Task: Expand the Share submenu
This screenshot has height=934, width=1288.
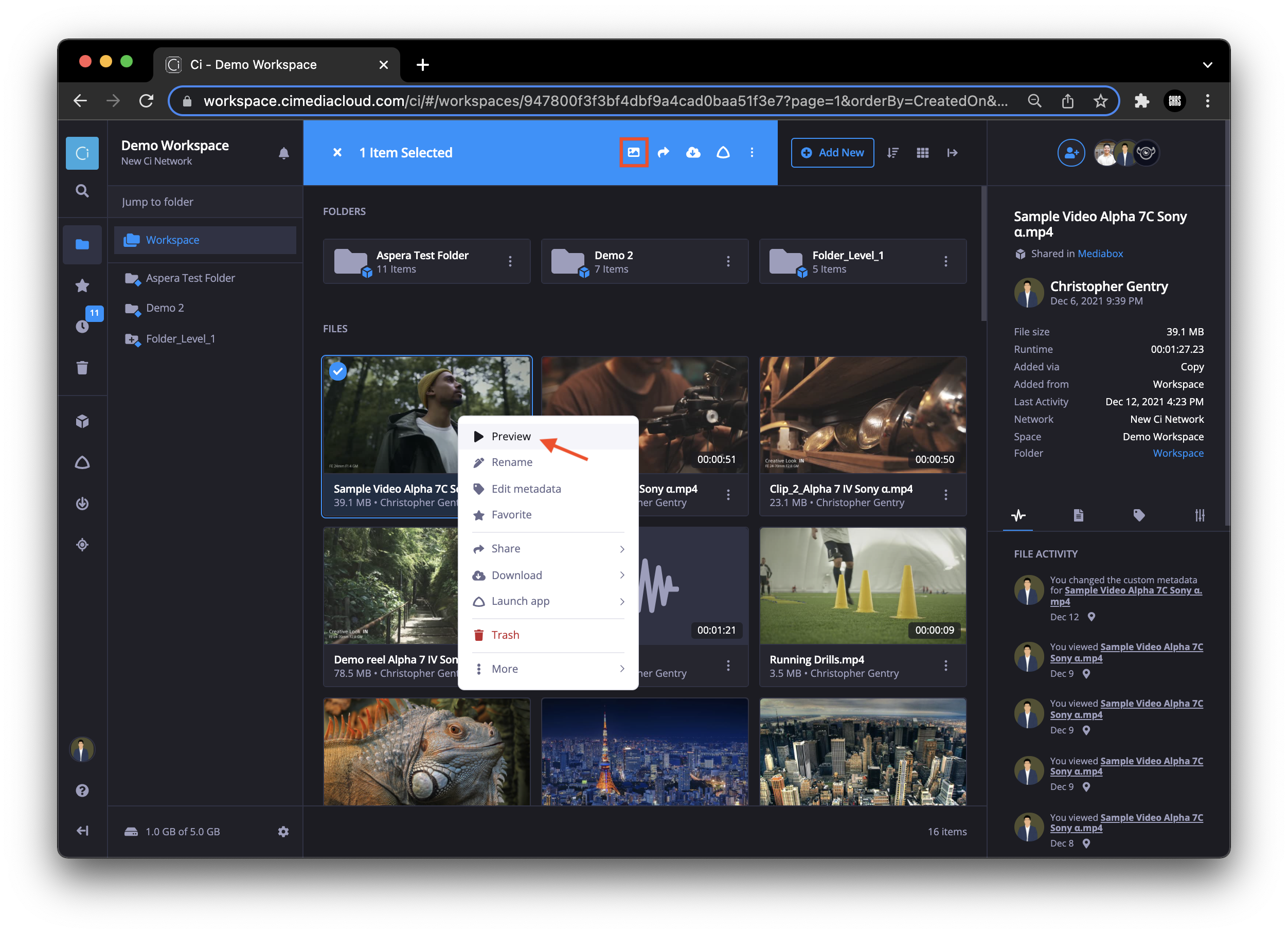Action: (x=548, y=548)
